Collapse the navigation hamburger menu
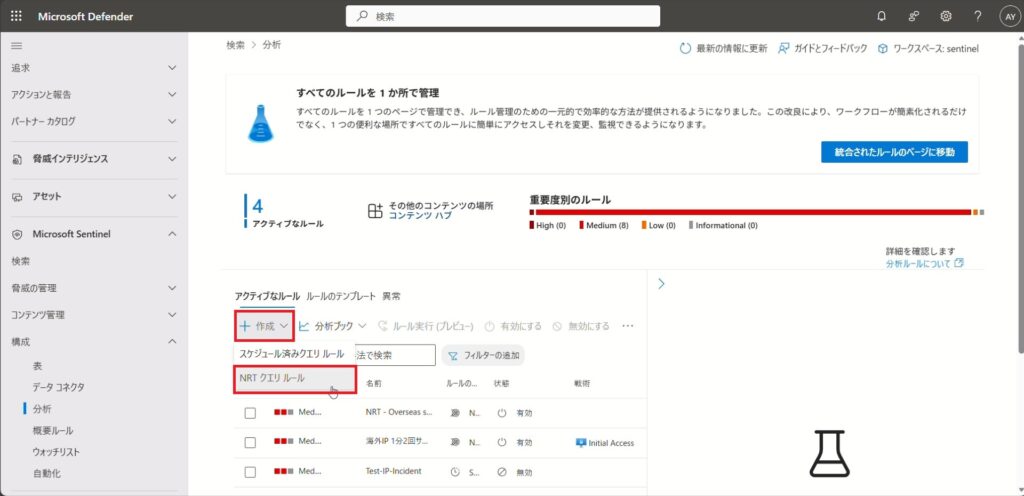This screenshot has width=1024, height=496. [16, 46]
